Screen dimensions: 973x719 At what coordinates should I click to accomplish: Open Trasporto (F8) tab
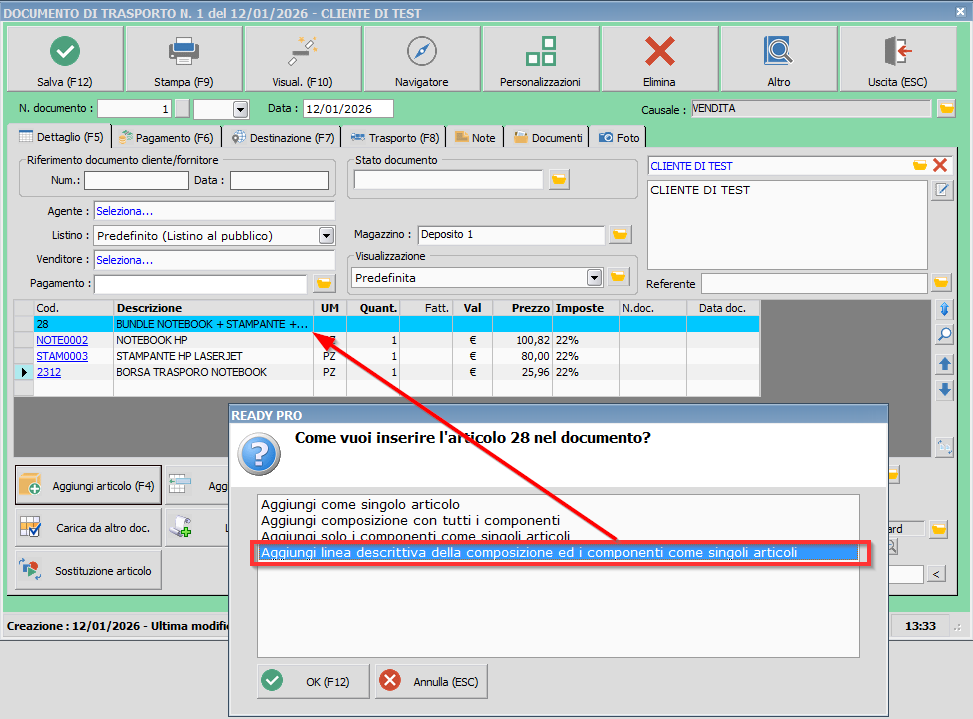click(395, 138)
